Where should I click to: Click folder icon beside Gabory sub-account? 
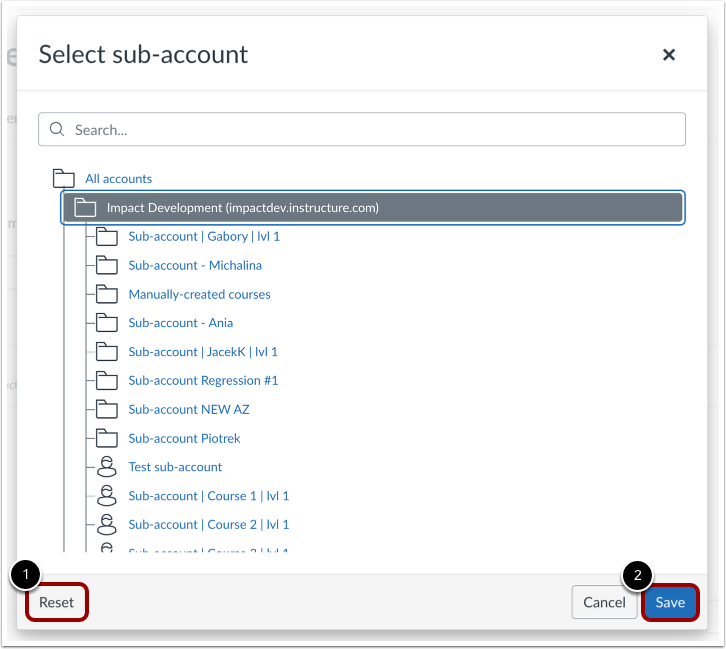coord(107,237)
